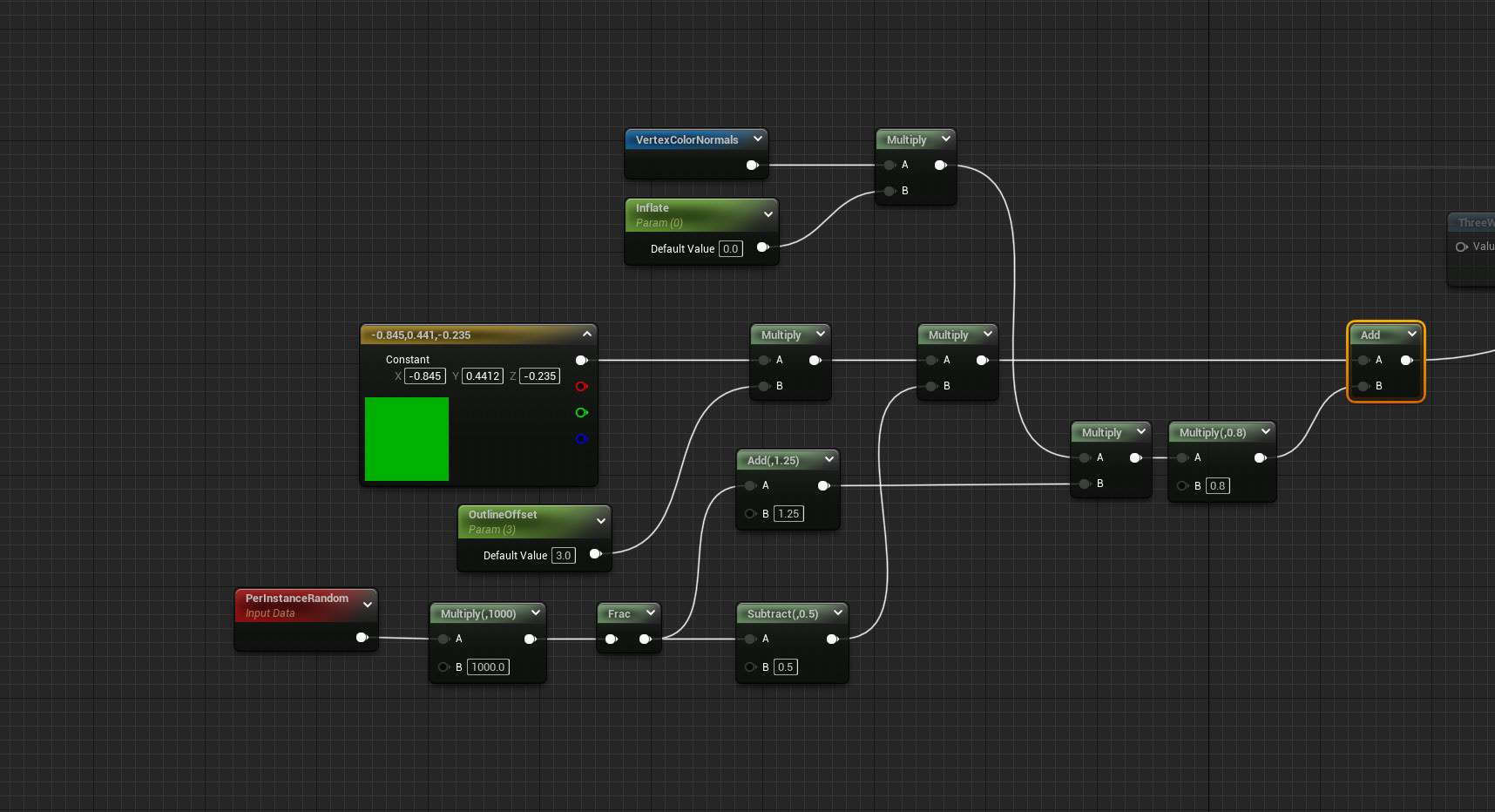Click the PerInstanceRandom output pin
The image size is (1495, 812).
point(362,638)
